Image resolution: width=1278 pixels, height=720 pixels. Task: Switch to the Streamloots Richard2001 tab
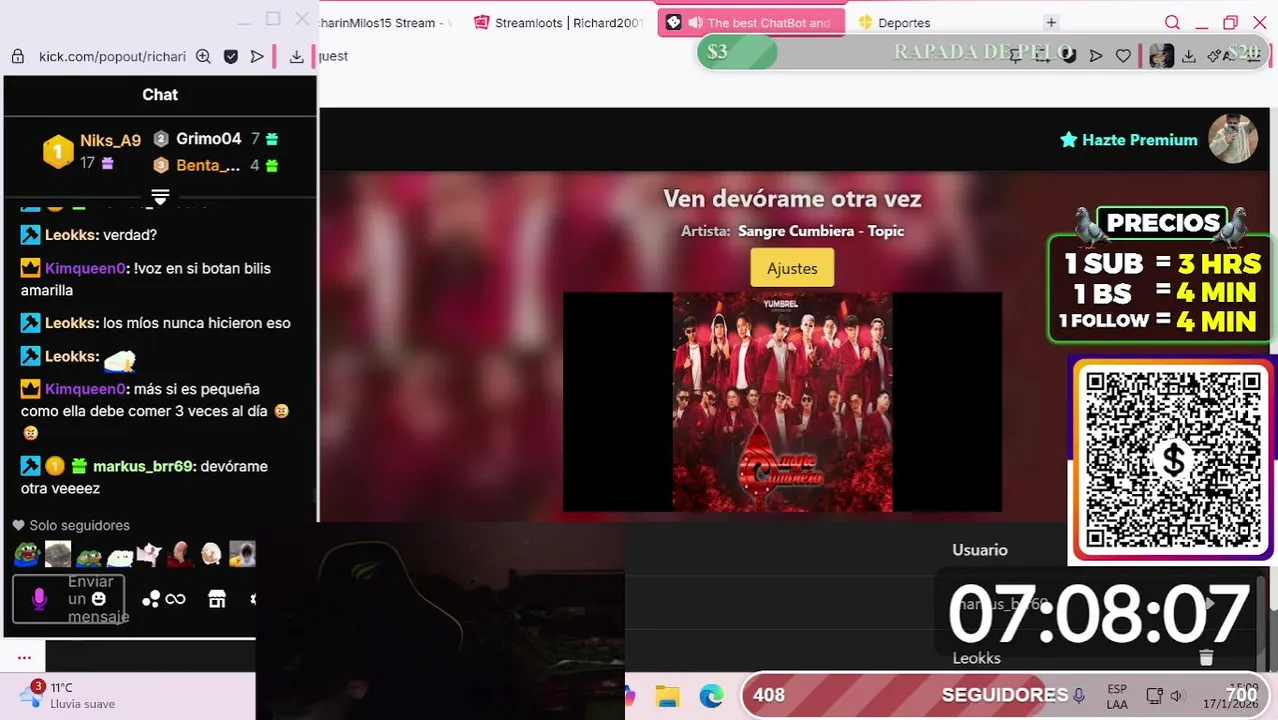[558, 22]
